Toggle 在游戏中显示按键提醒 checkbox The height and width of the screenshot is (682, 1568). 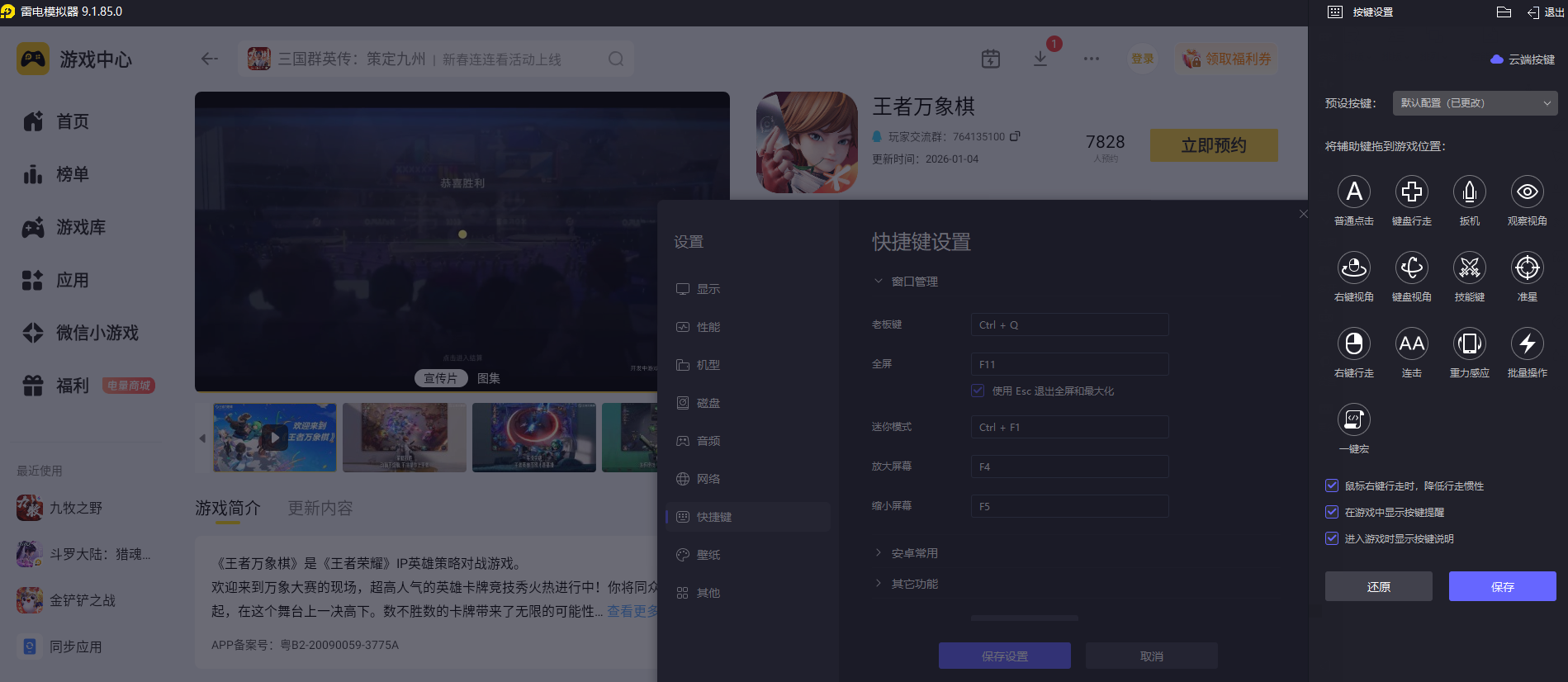(x=1332, y=512)
